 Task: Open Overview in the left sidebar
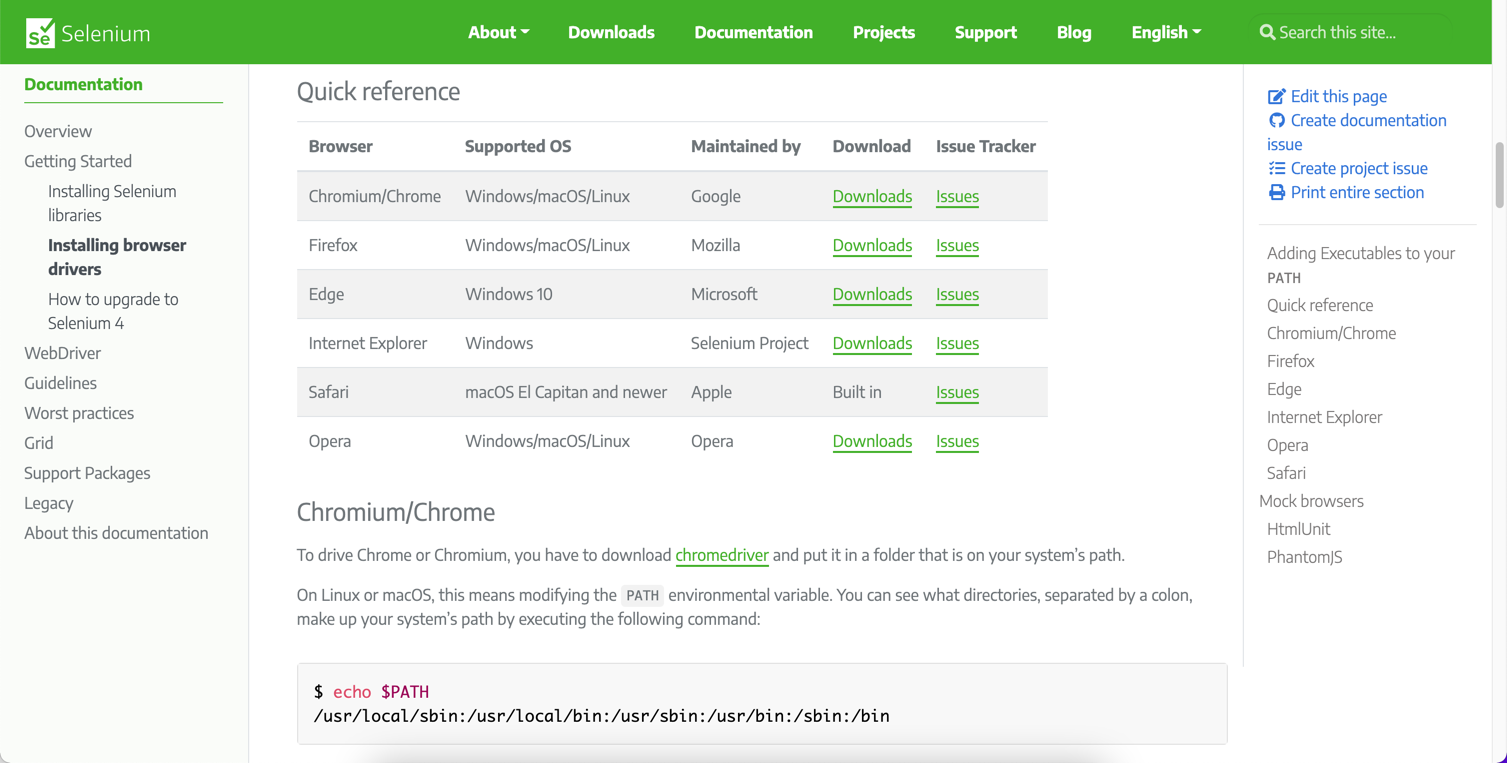tap(58, 131)
